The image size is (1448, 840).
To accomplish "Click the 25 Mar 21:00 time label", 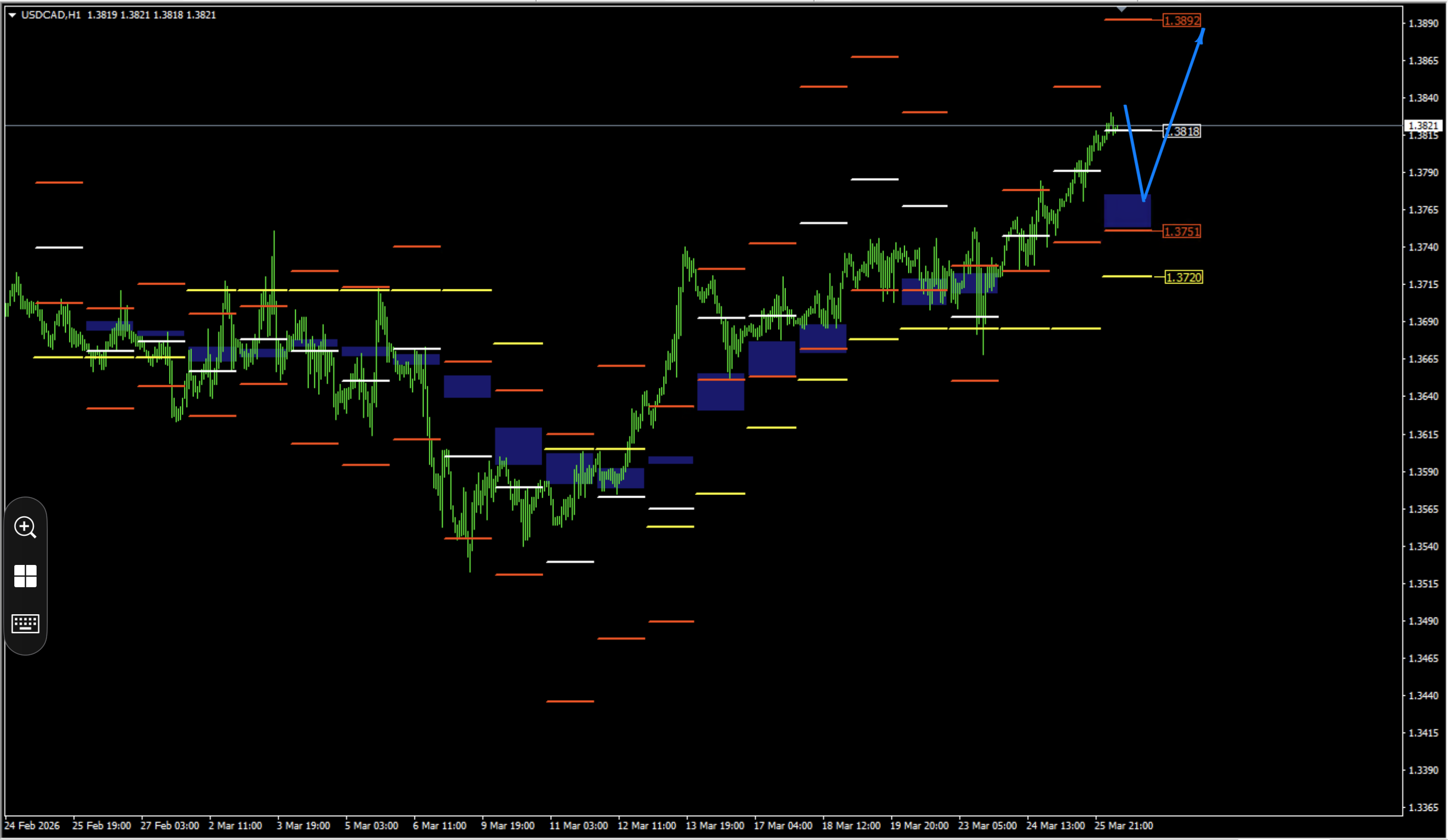I will coord(1123,826).
